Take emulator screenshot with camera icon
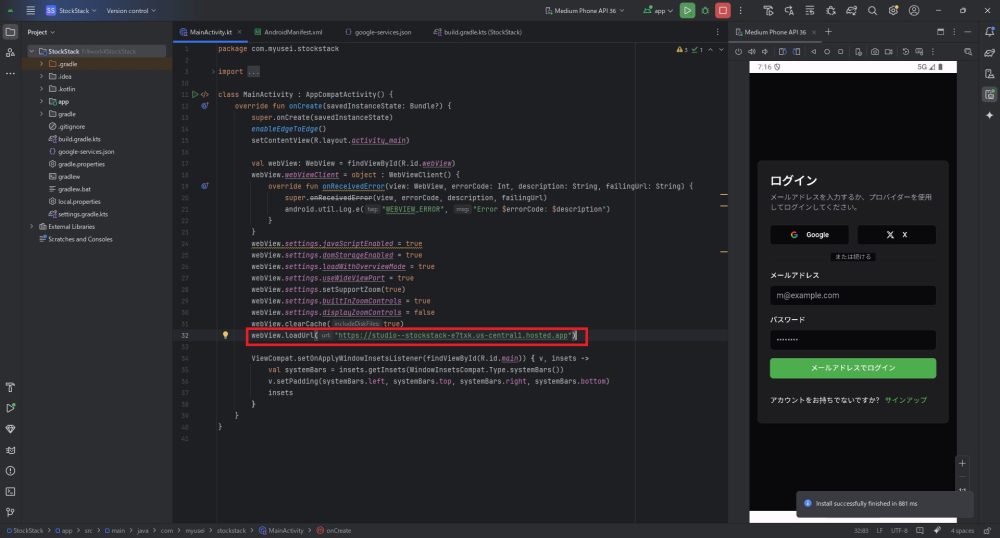This screenshot has width=1000, height=538. coord(874,51)
